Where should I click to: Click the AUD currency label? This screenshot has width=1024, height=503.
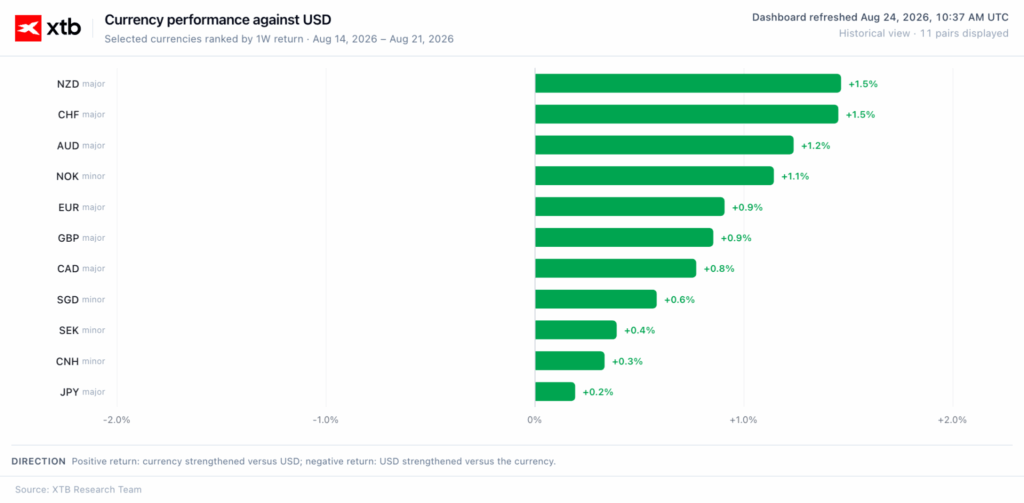click(x=68, y=146)
